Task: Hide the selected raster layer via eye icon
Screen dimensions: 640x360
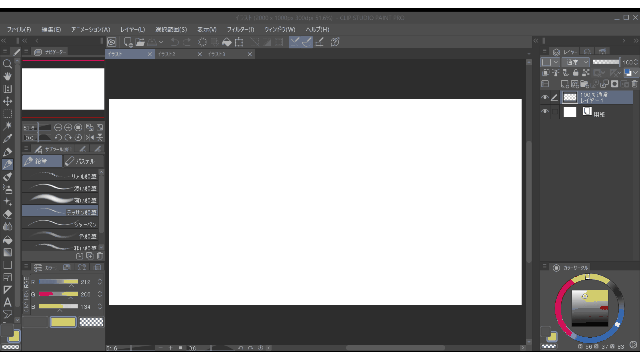Action: pos(545,98)
